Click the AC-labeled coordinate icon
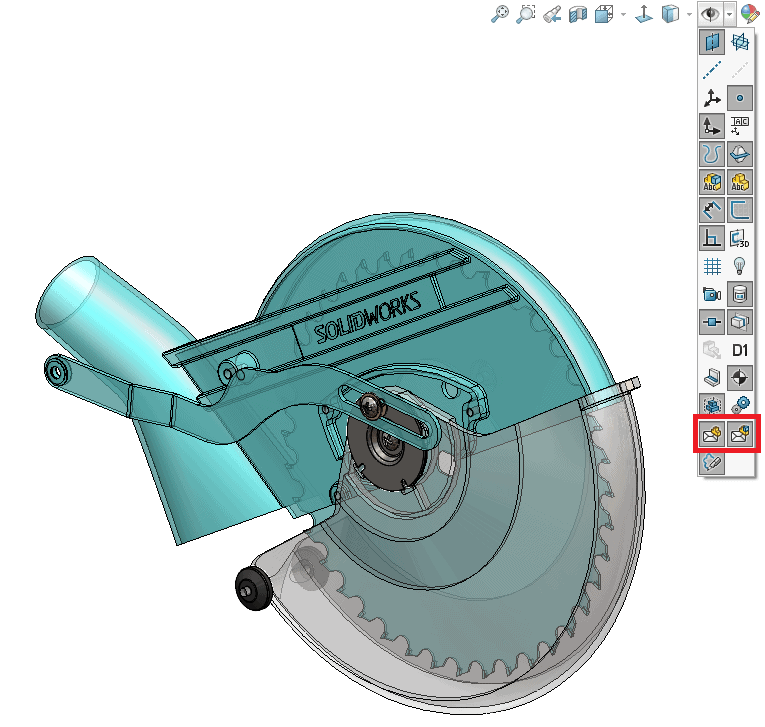Screen dimensions: 765x727 [740, 126]
